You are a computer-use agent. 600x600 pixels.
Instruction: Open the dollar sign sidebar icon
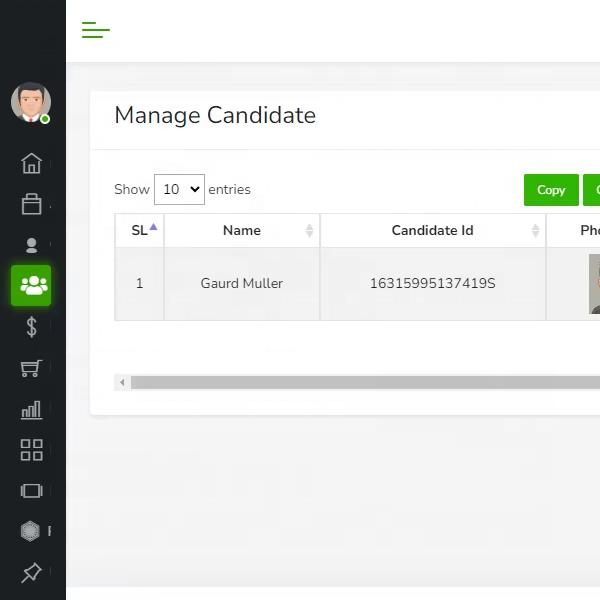click(x=32, y=327)
